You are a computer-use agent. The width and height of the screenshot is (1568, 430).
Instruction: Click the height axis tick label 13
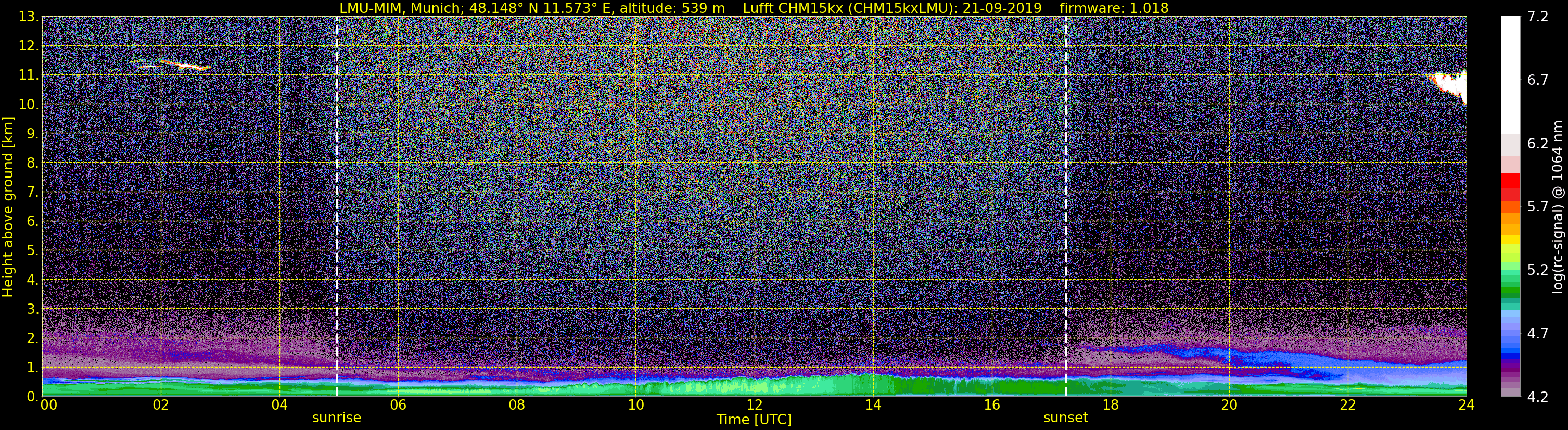(x=29, y=17)
